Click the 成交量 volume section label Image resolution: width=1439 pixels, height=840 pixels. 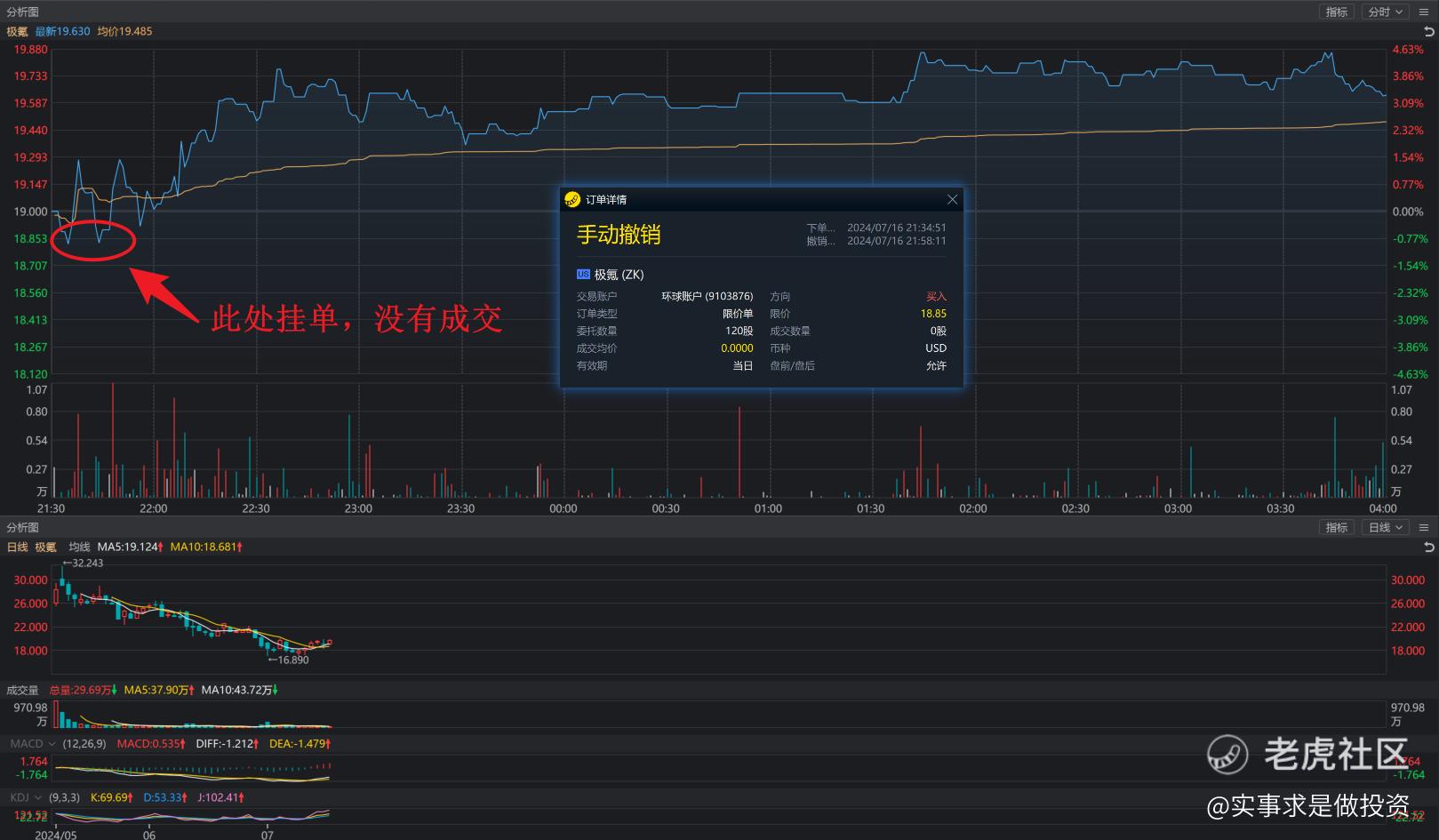pyautogui.click(x=23, y=690)
